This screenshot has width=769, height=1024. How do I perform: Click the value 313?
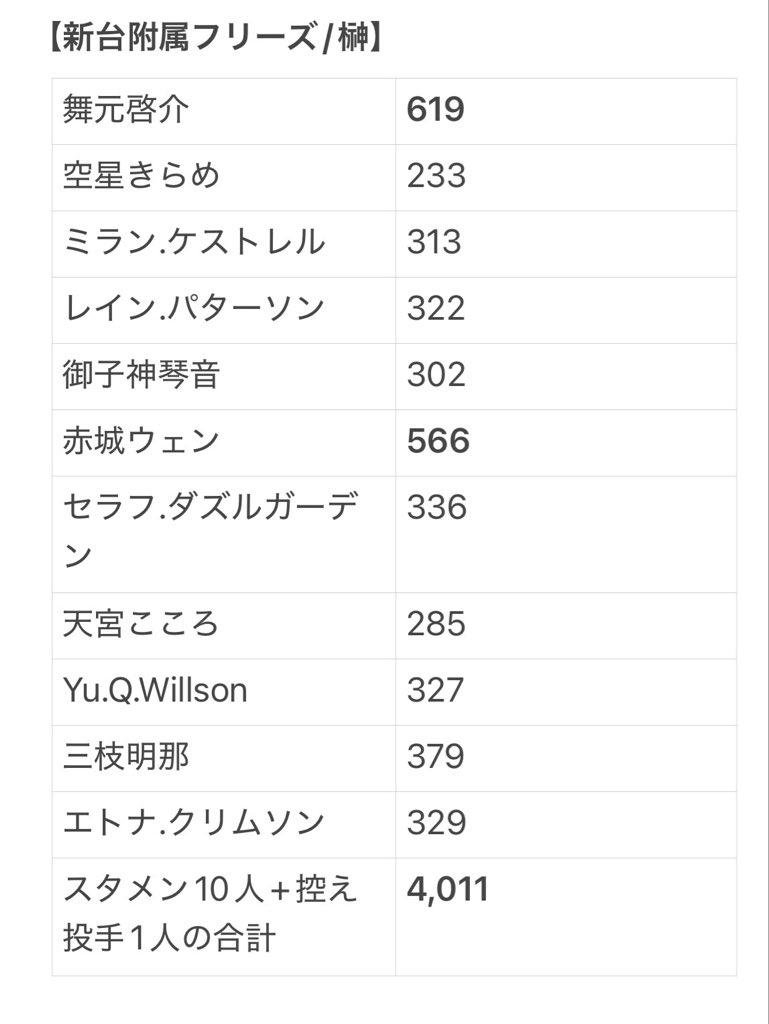point(434,242)
